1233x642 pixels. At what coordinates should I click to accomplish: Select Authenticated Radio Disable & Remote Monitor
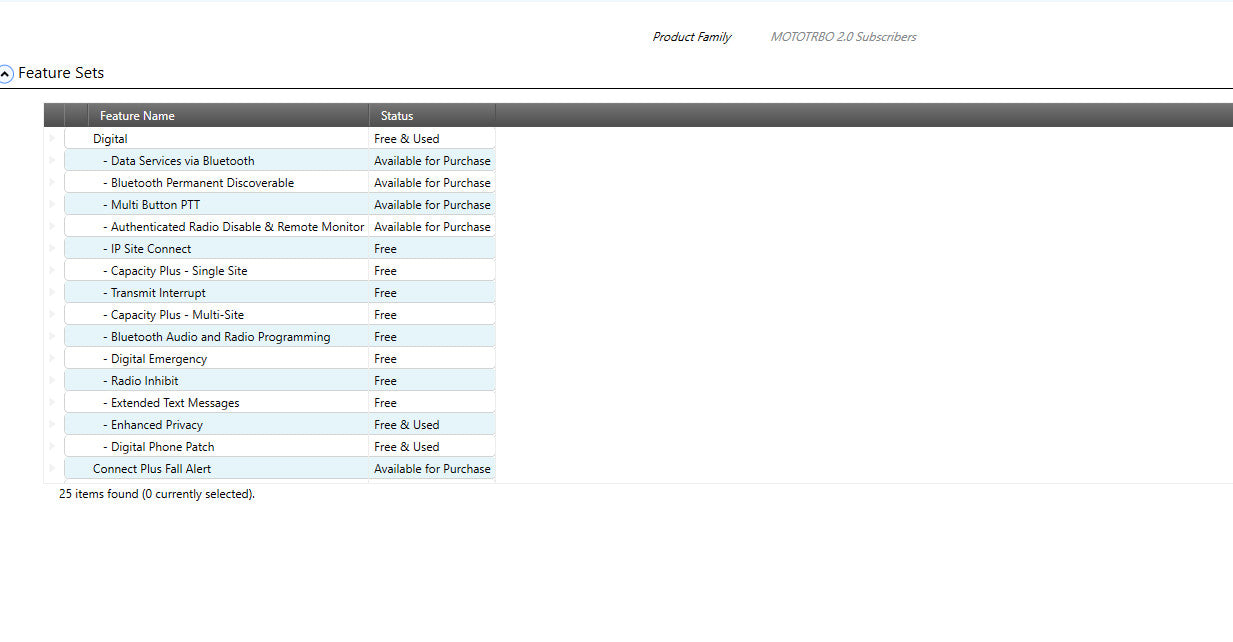coord(280,226)
